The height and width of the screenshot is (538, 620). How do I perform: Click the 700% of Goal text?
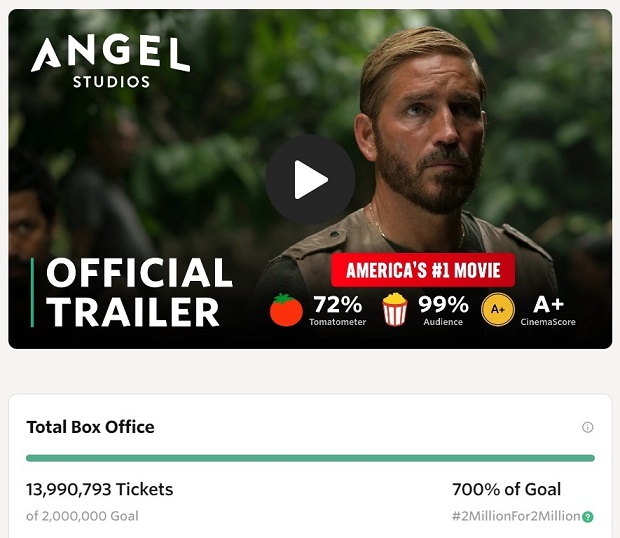(x=507, y=489)
